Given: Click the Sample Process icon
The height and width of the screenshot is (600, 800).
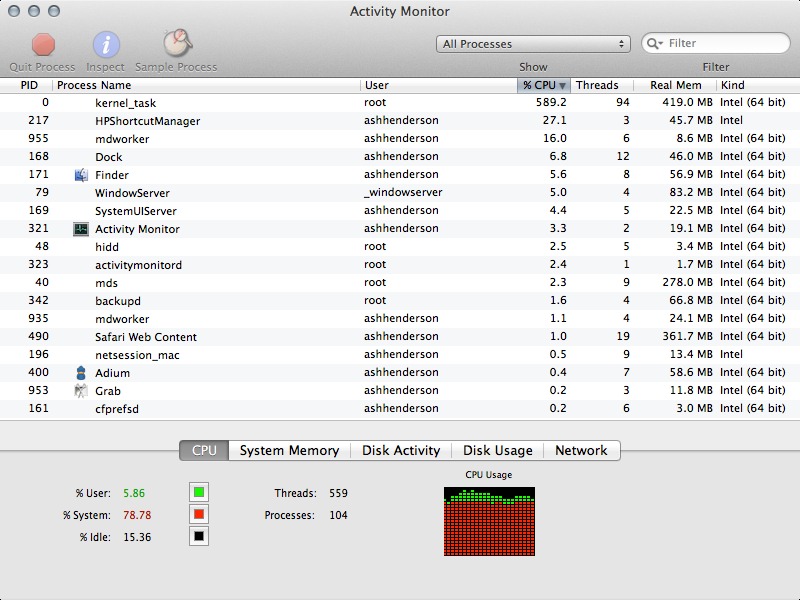Looking at the screenshot, I should [x=177, y=43].
